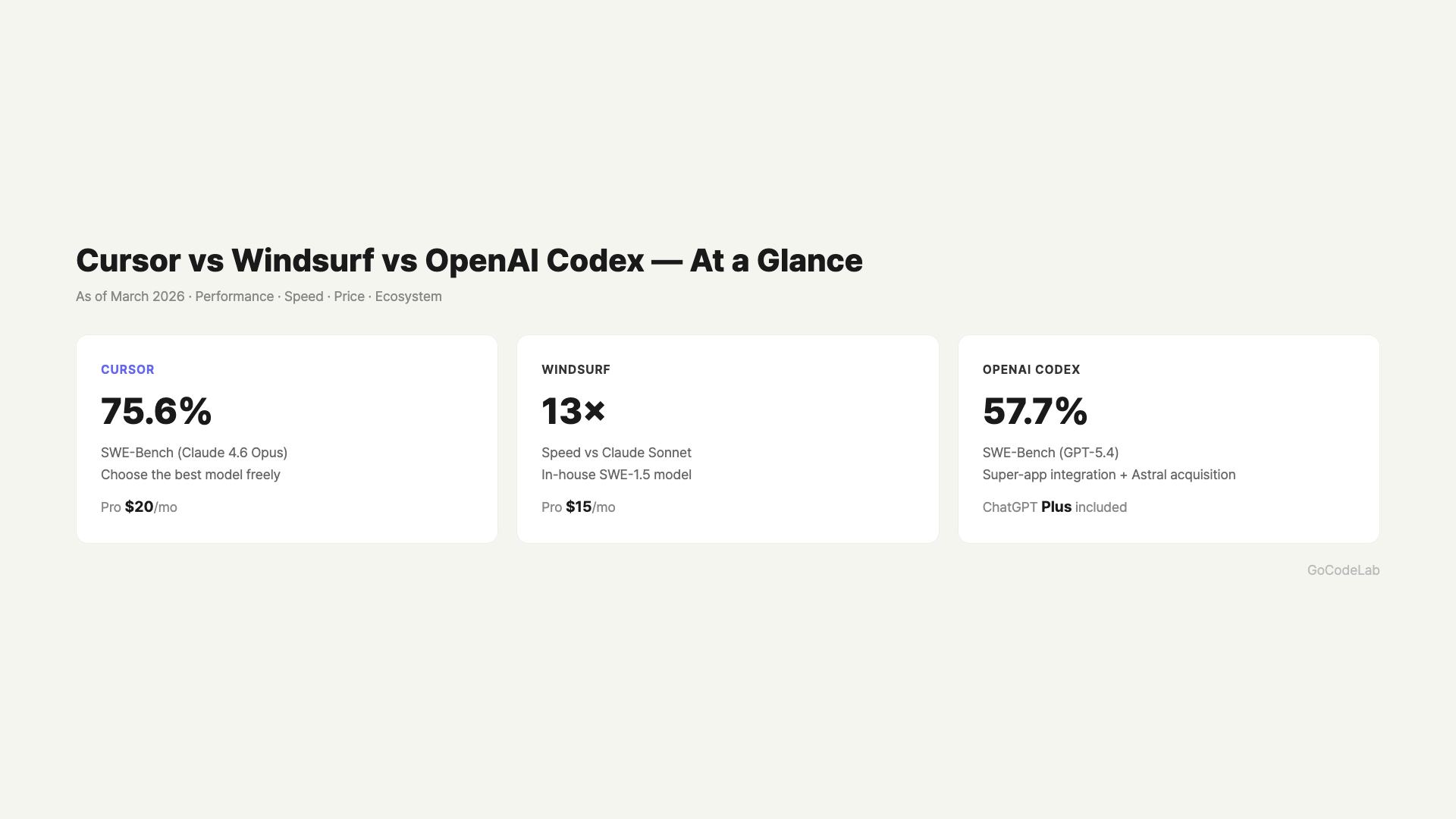Select the purple CURSOR card label
The width and height of the screenshot is (1456, 819).
click(x=127, y=369)
